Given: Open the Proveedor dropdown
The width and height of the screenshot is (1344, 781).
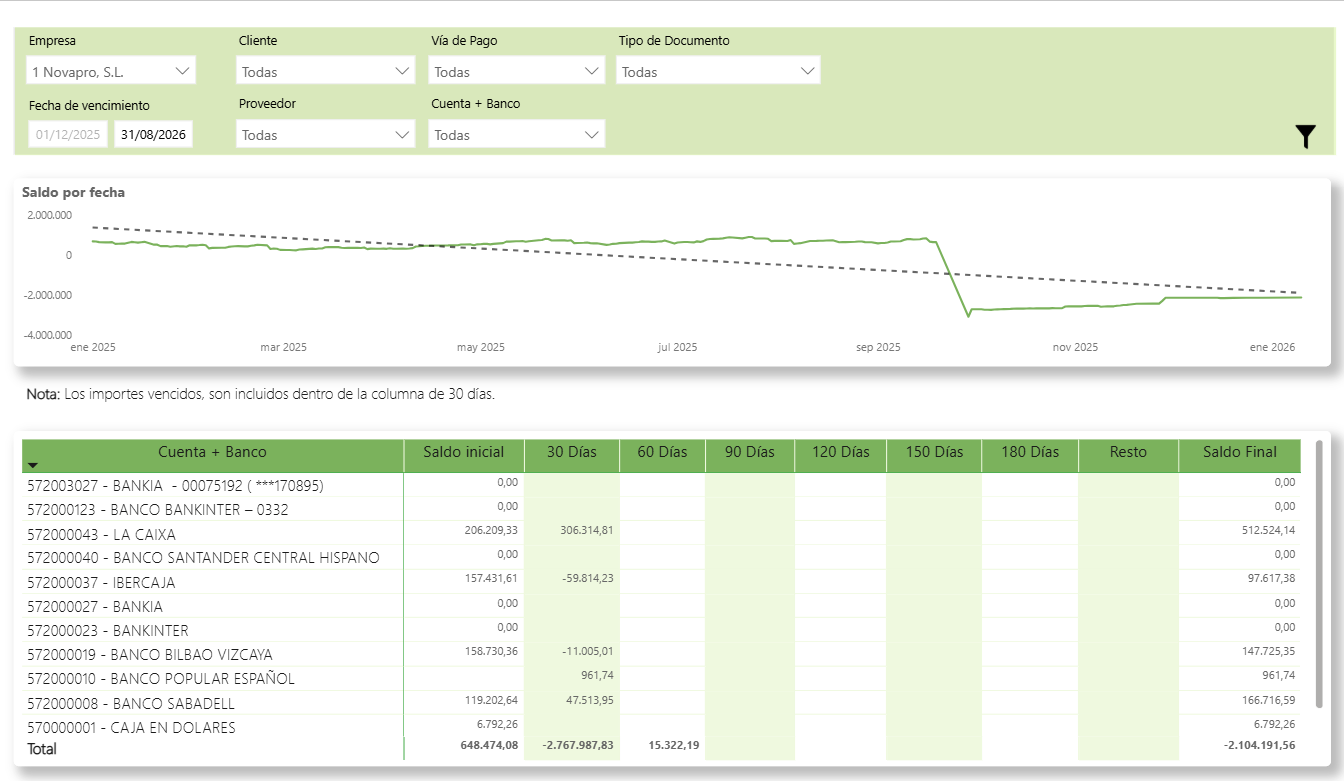Looking at the screenshot, I should tap(325, 134).
